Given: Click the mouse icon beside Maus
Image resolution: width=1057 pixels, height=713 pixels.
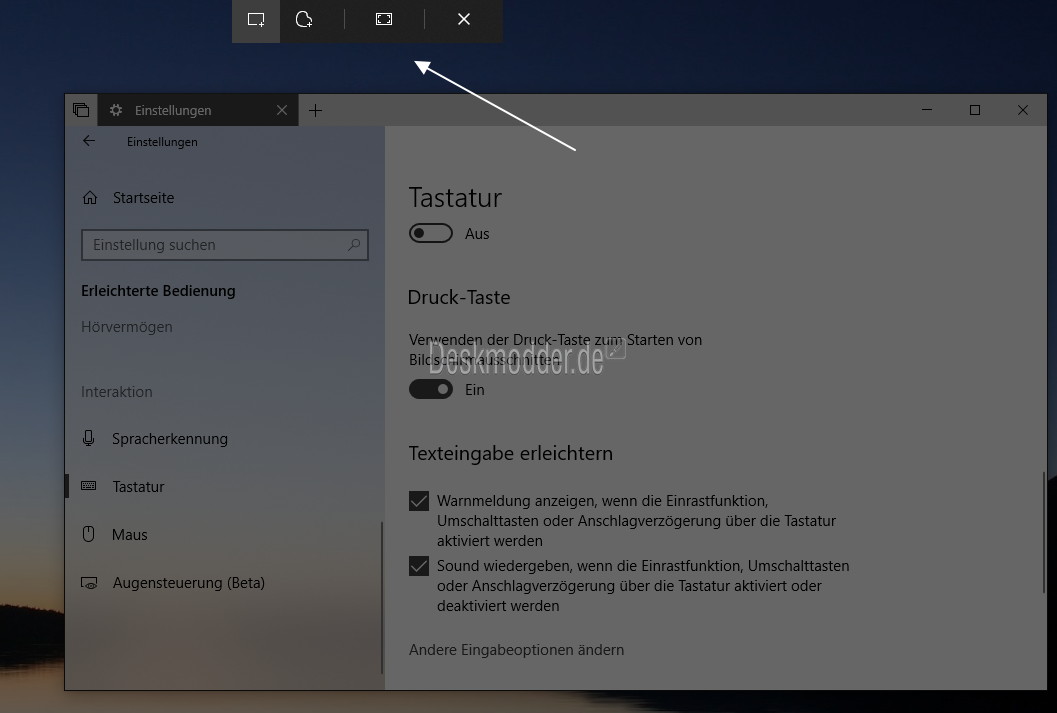Looking at the screenshot, I should coord(88,534).
